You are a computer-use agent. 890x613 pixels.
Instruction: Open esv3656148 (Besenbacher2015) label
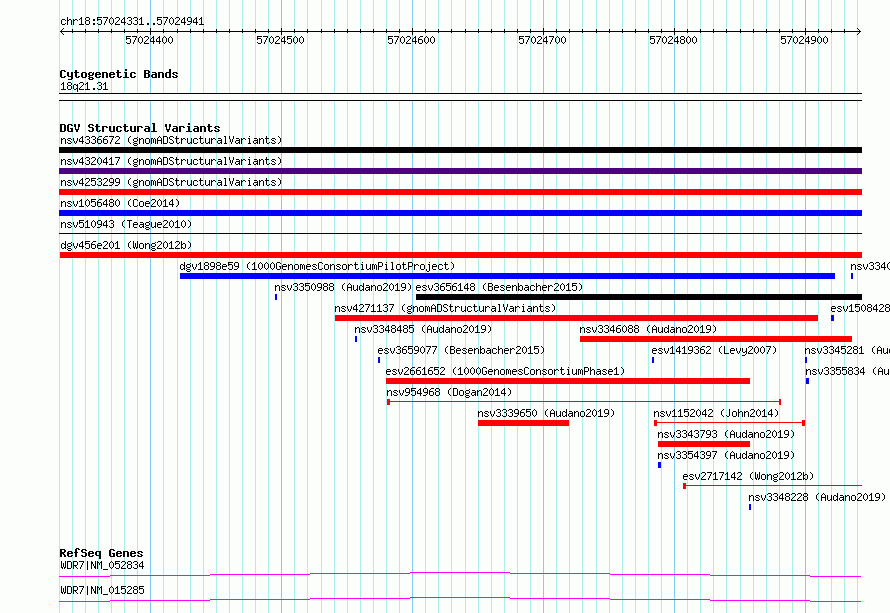coord(499,287)
